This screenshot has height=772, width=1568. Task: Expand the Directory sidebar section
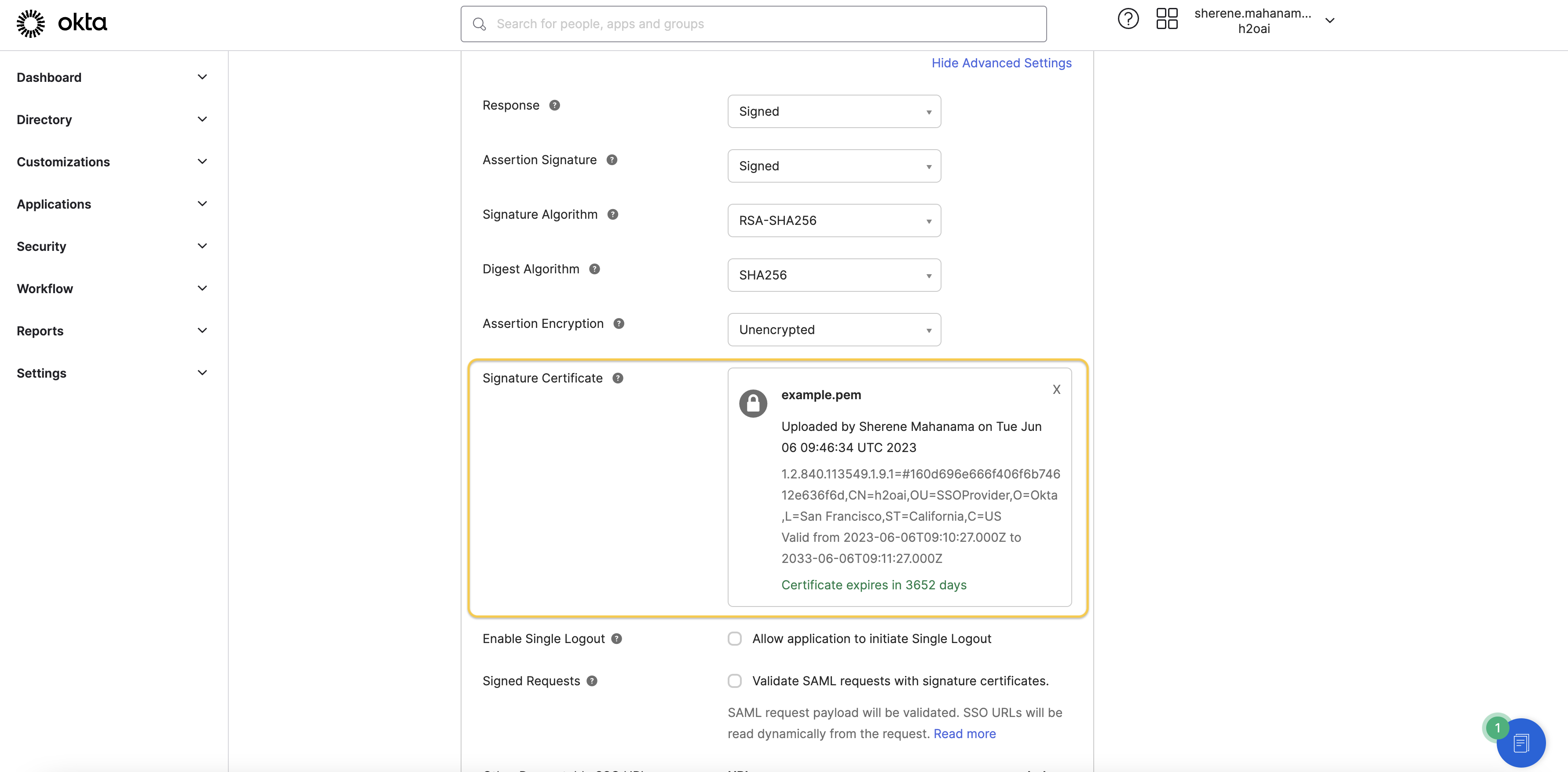[113, 119]
